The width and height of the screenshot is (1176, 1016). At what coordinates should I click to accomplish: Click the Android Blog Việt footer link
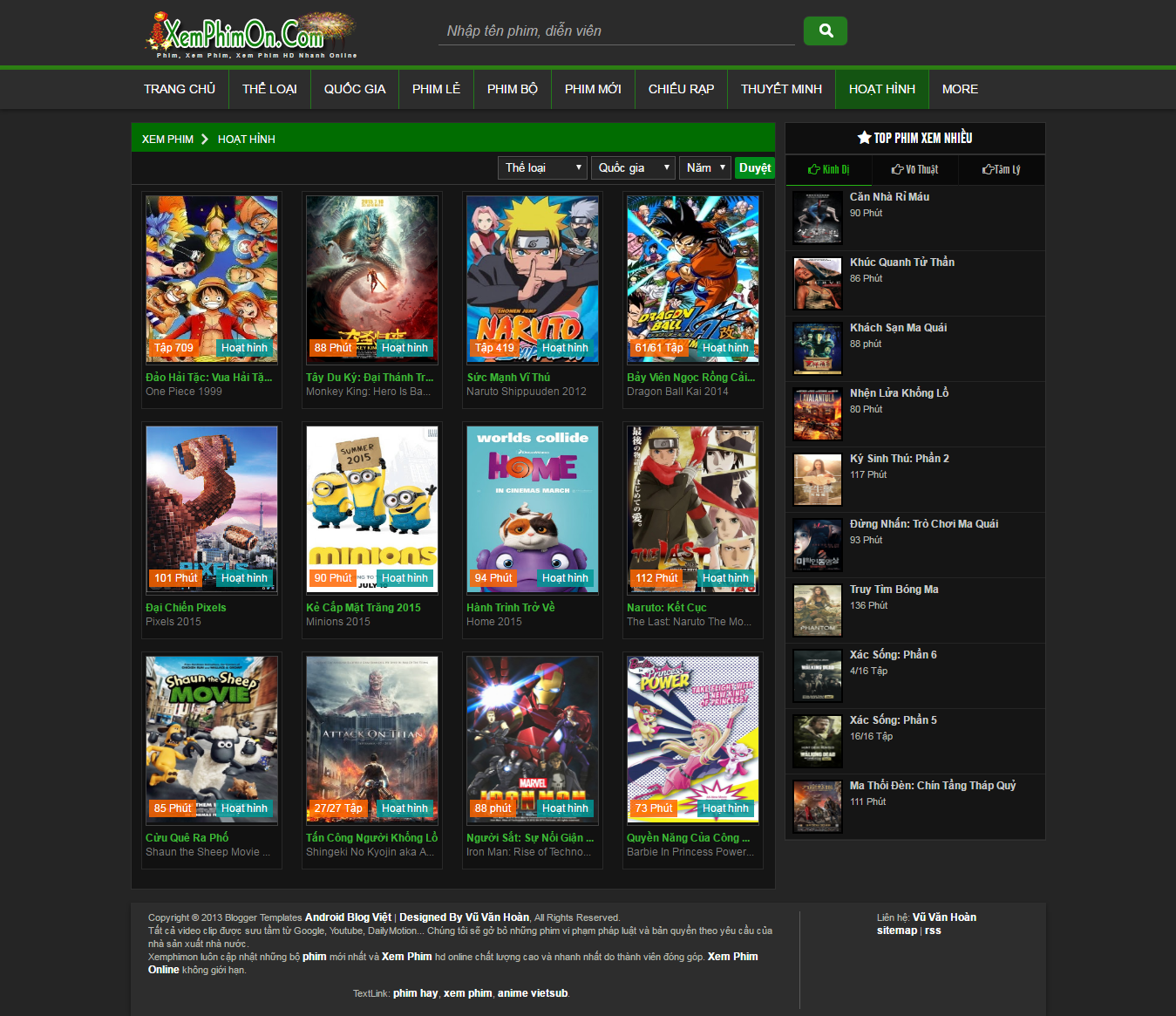(348, 917)
